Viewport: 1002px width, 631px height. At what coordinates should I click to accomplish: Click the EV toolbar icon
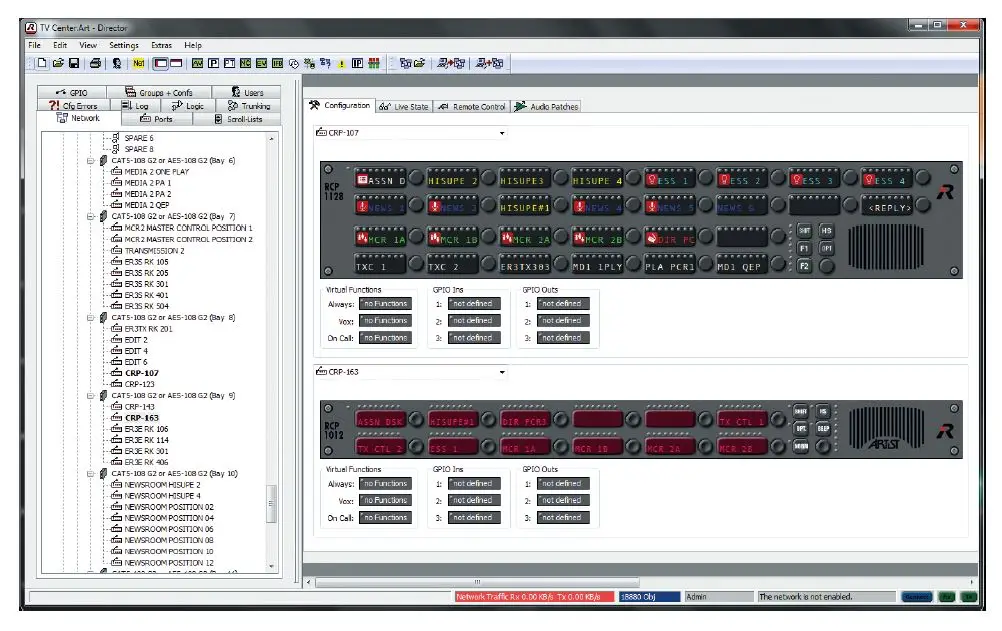261,63
